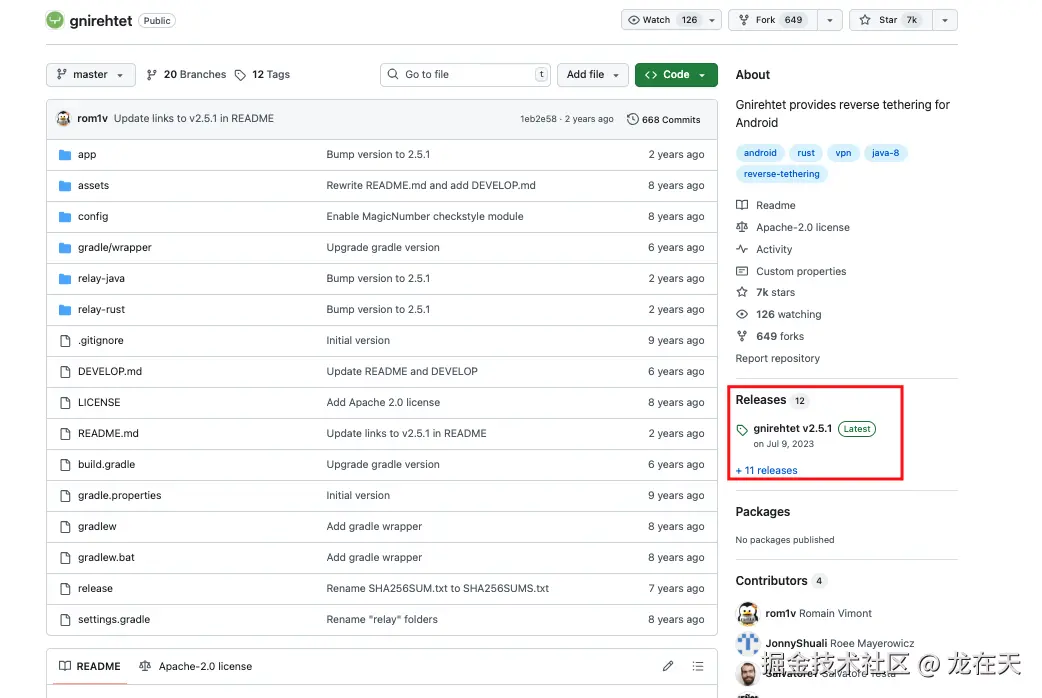Expand the Add file dropdown
Screen dimensions: 1042x698
tap(593, 74)
